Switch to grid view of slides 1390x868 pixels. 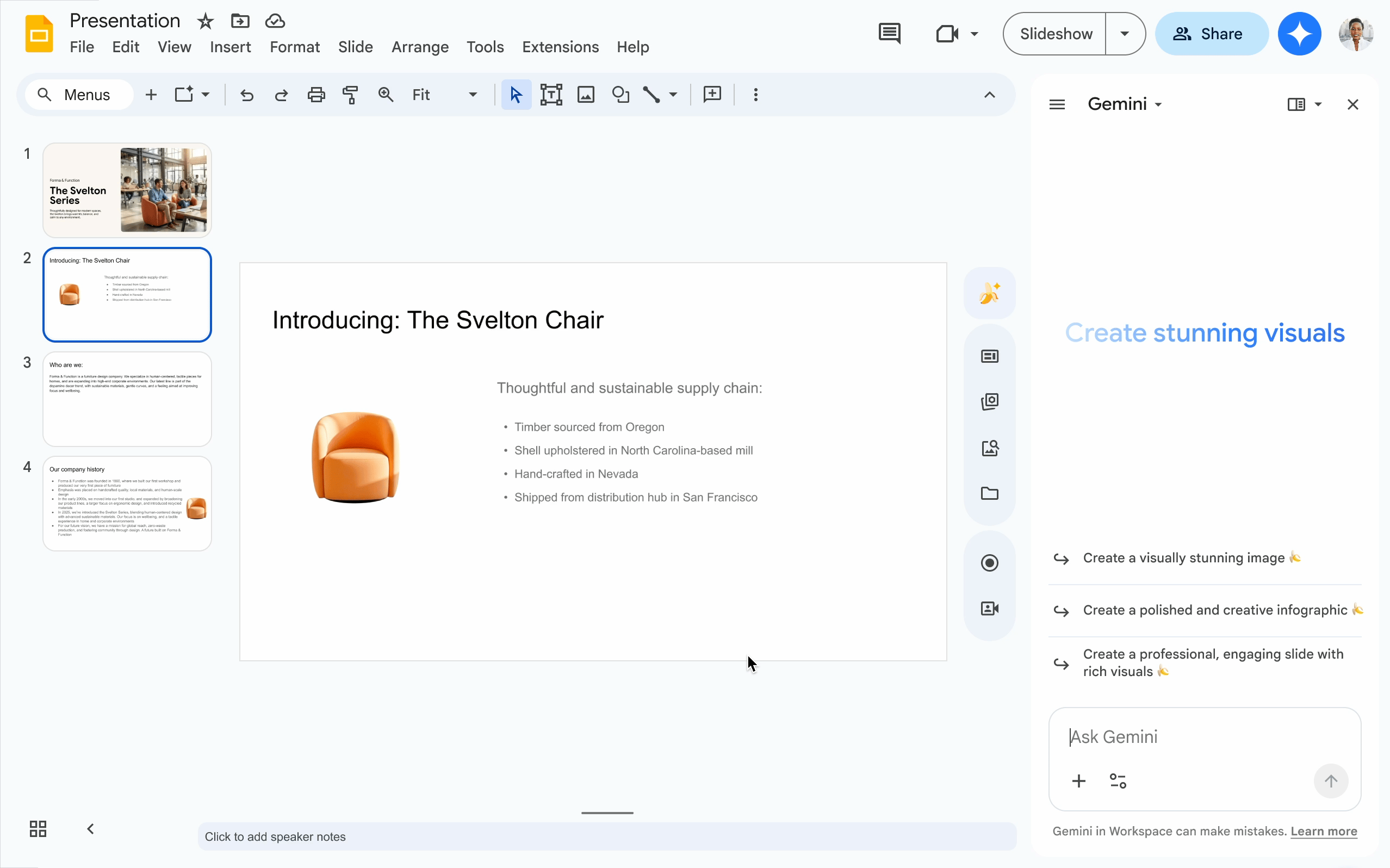(x=38, y=828)
